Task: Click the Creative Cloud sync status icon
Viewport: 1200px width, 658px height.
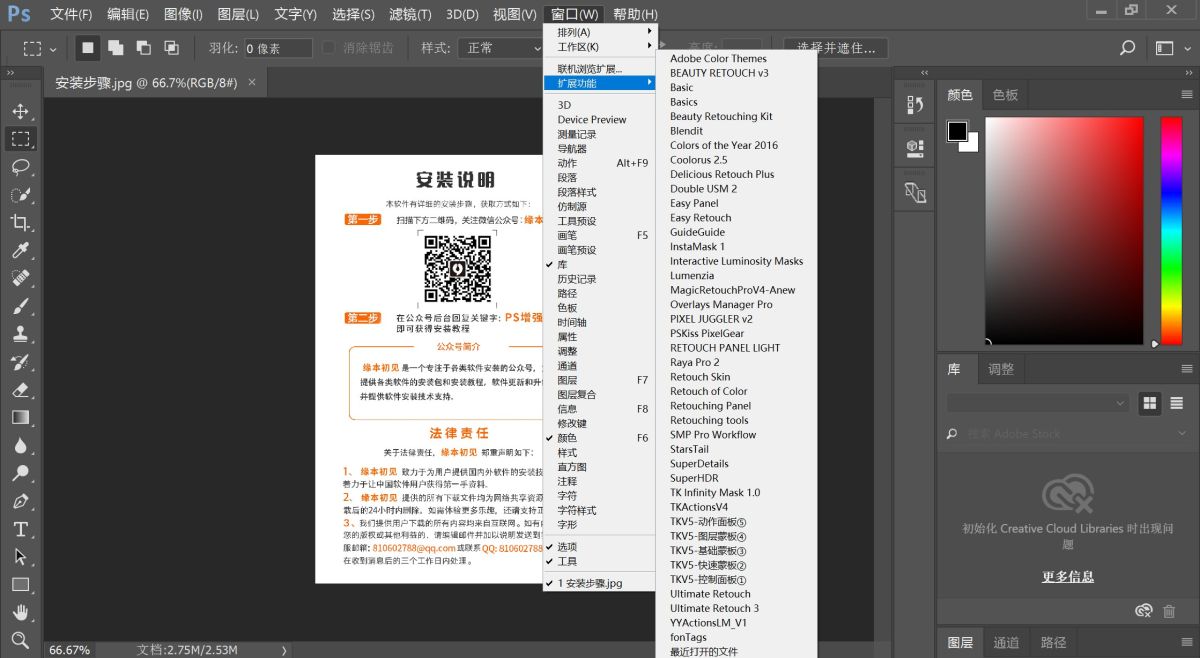Action: (x=1144, y=611)
